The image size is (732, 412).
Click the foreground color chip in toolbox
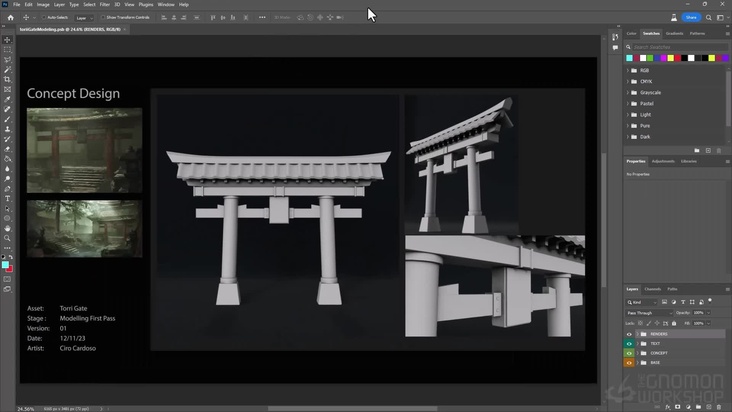(5, 265)
